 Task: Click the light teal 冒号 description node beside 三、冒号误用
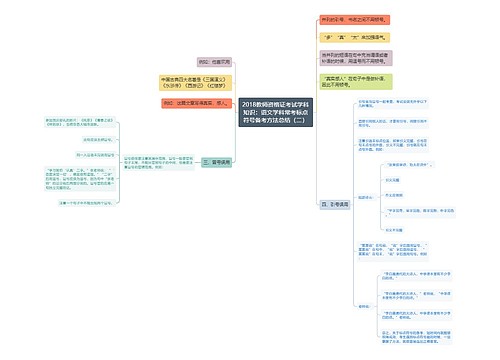(x=159, y=163)
